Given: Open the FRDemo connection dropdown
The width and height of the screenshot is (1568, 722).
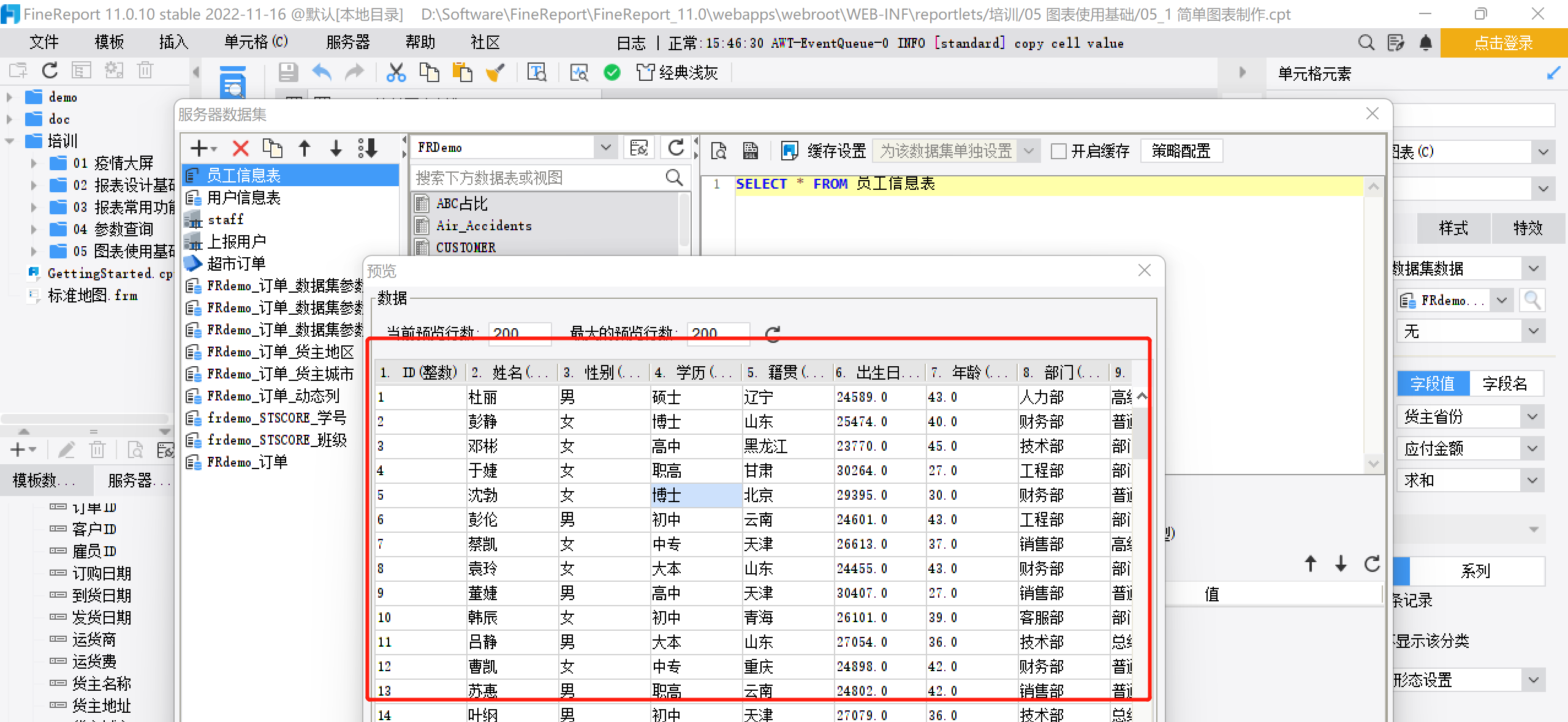Looking at the screenshot, I should (x=605, y=148).
